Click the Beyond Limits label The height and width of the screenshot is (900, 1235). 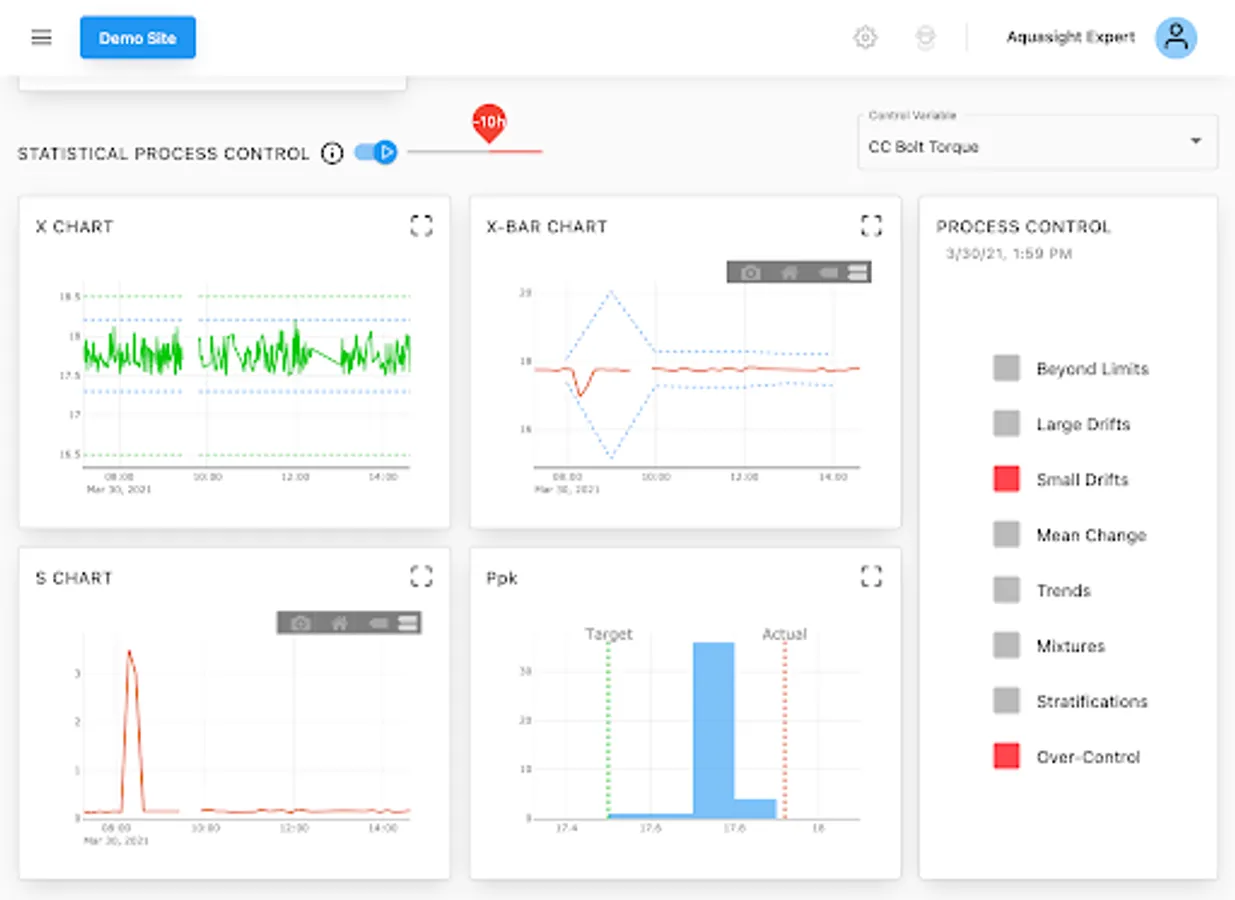tap(1092, 369)
